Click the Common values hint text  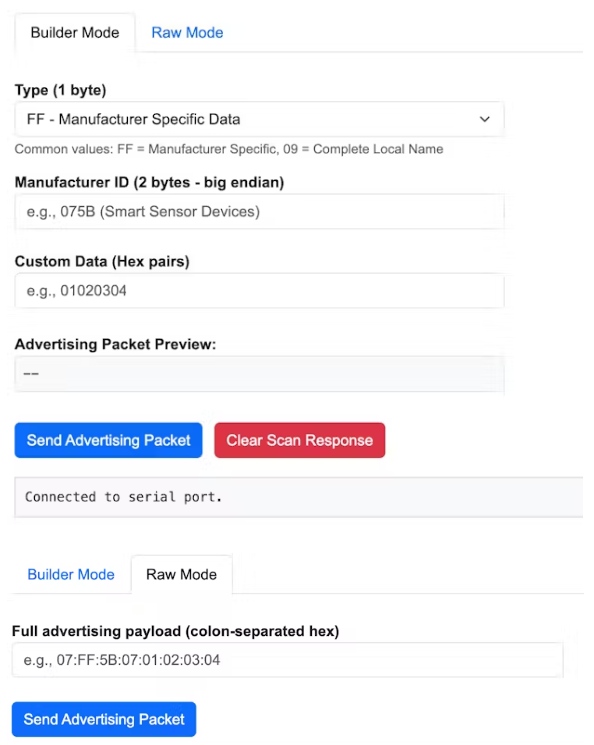(x=229, y=149)
